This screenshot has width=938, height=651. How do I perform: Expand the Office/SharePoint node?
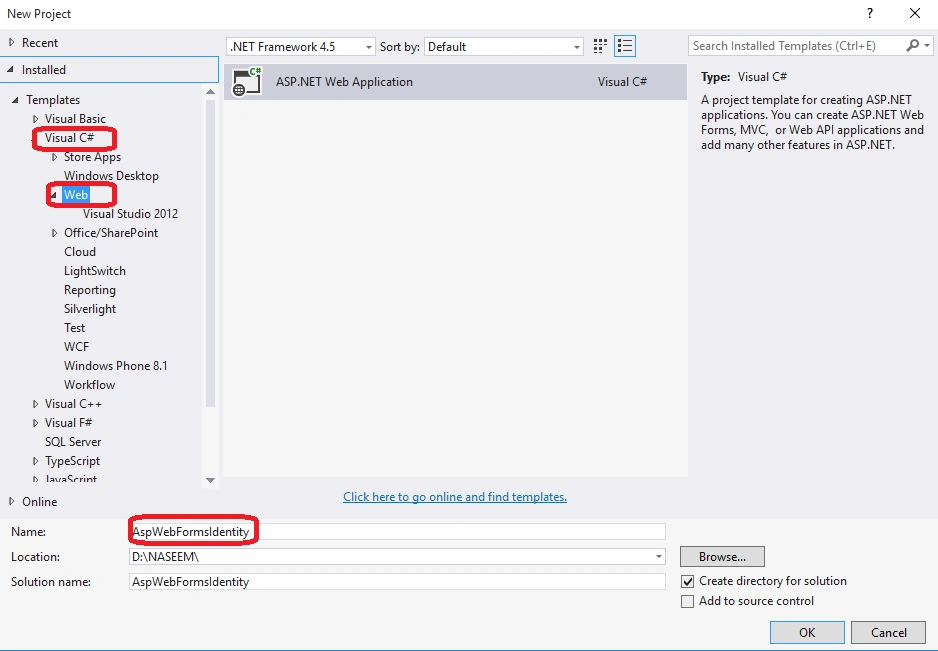(54, 233)
